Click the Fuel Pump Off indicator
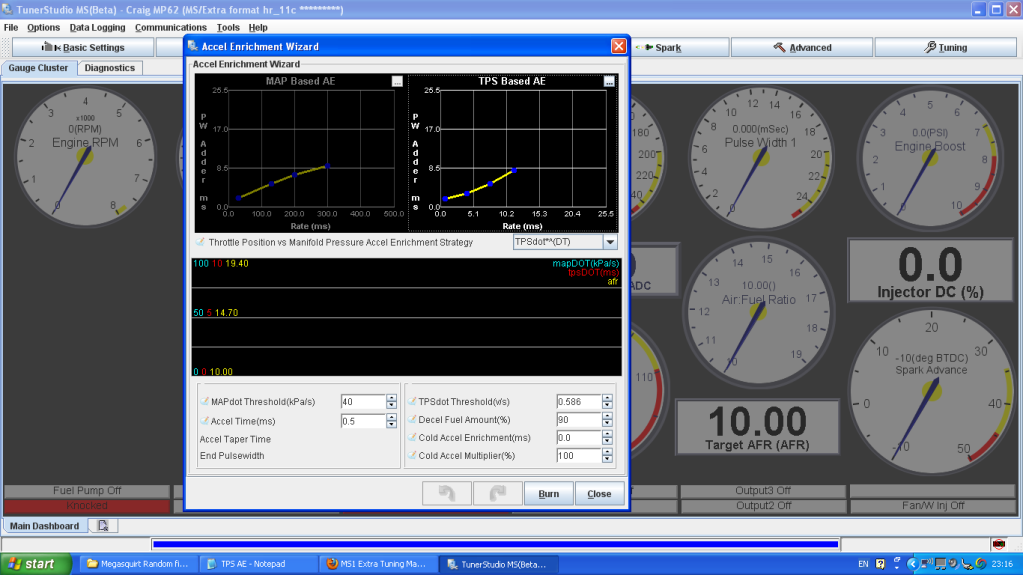The width and height of the screenshot is (1023, 575). [x=87, y=490]
